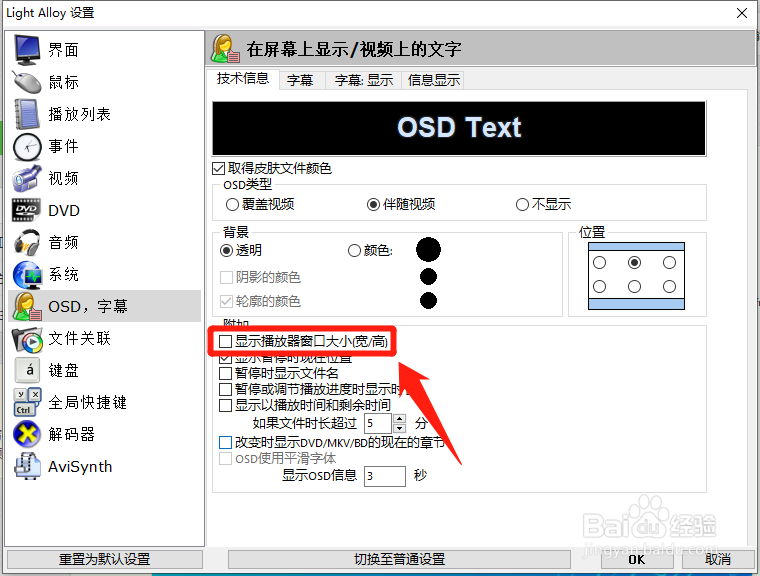Open the 音频 headphones icon
Viewport: 760px width, 576px height.
click(27, 242)
